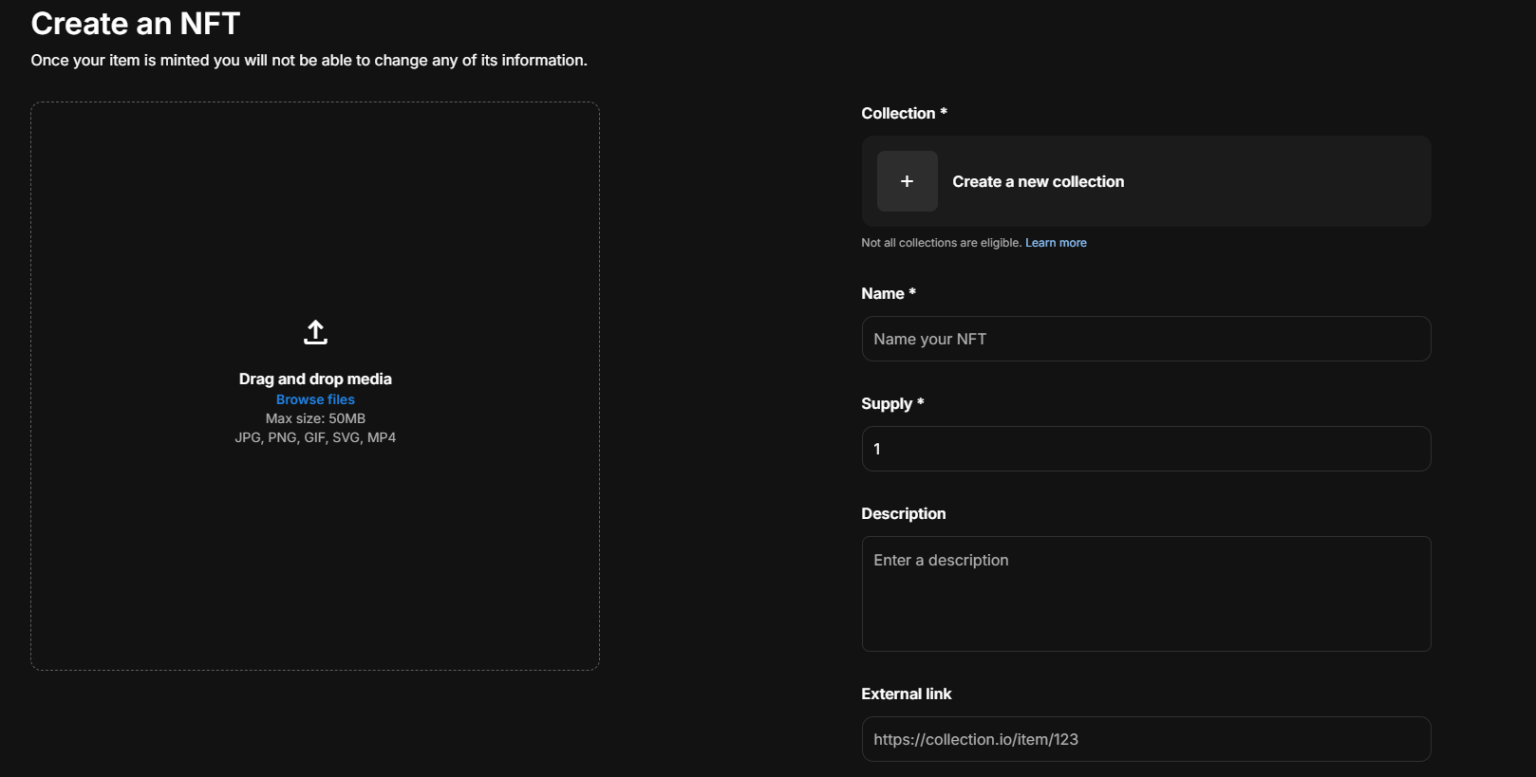Click the Drag and drop media text
Viewport: 1536px width, 777px height.
pyautogui.click(x=315, y=379)
